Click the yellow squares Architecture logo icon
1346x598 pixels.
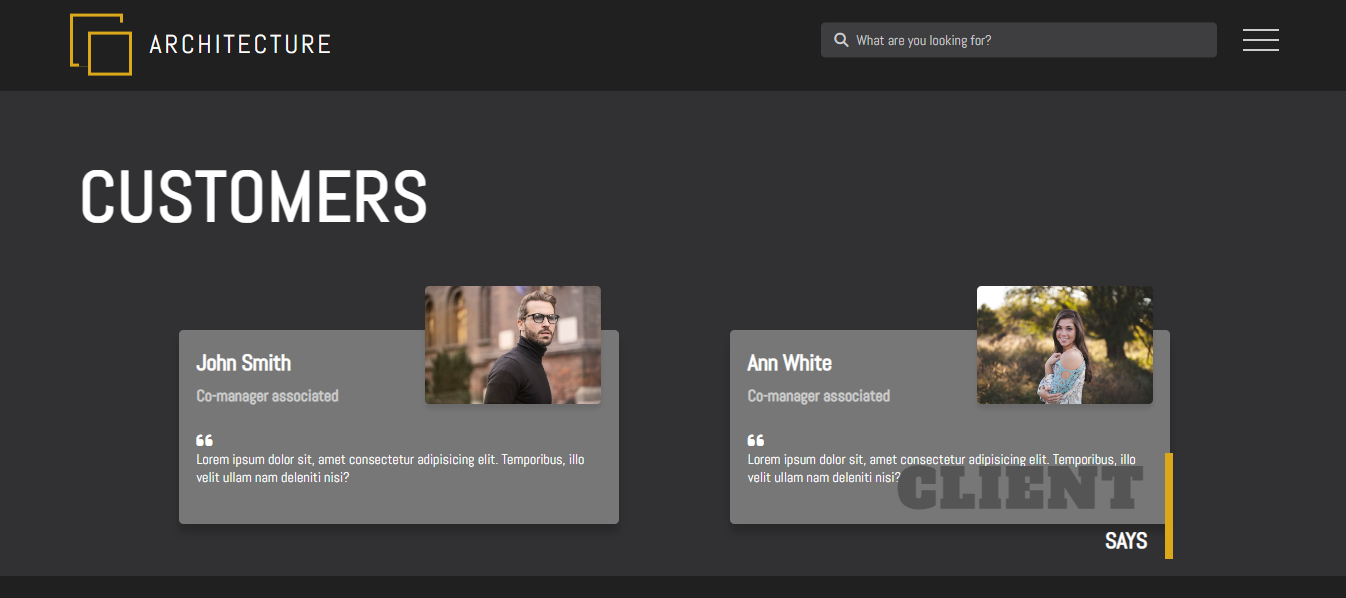pyautogui.click(x=101, y=44)
